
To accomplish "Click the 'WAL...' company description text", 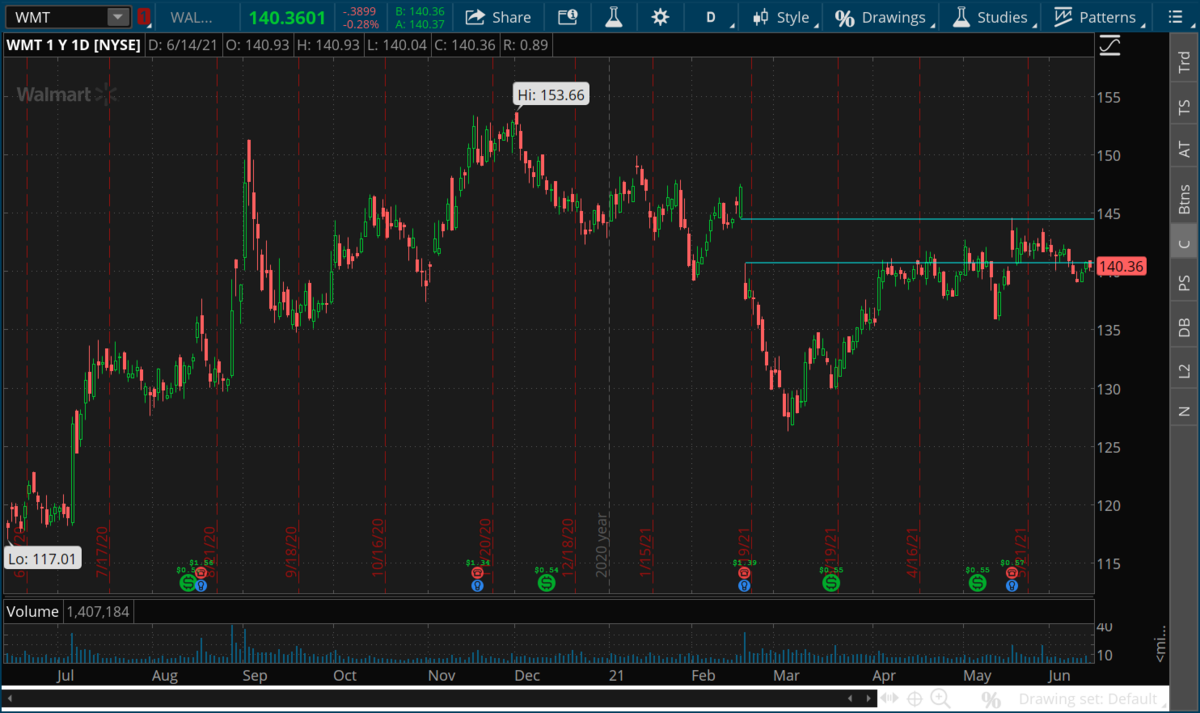I will tap(189, 17).
